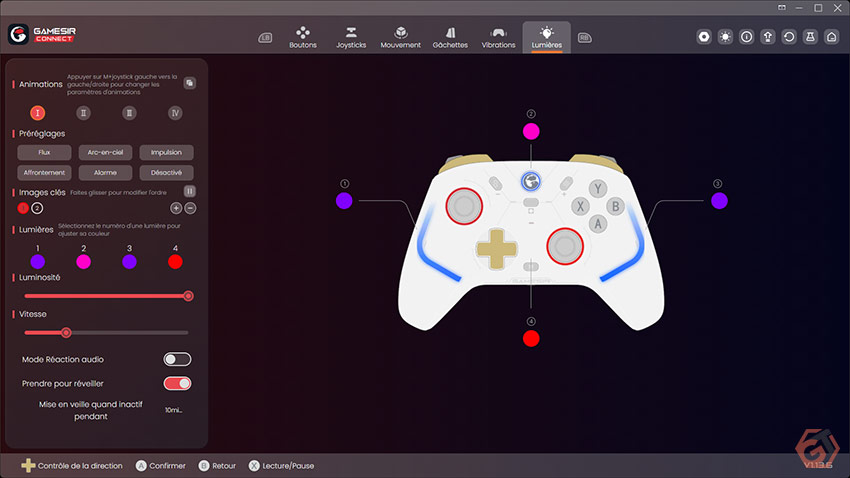
Task: Apply the Arc-en-ciel preset
Action: [105, 152]
